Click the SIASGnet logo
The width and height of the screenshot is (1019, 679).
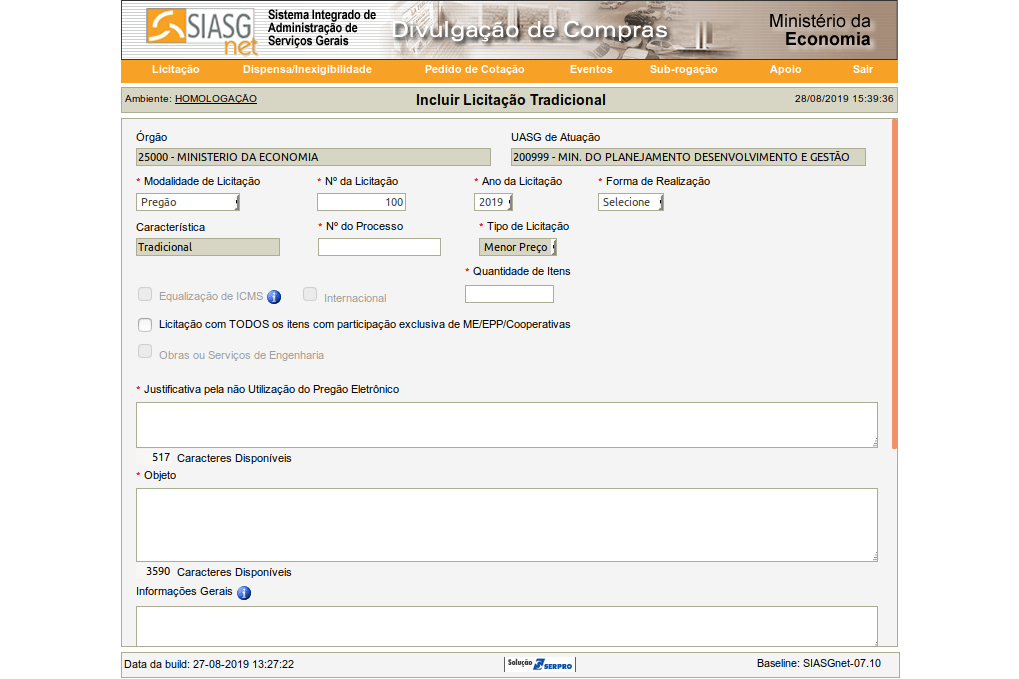pos(202,31)
